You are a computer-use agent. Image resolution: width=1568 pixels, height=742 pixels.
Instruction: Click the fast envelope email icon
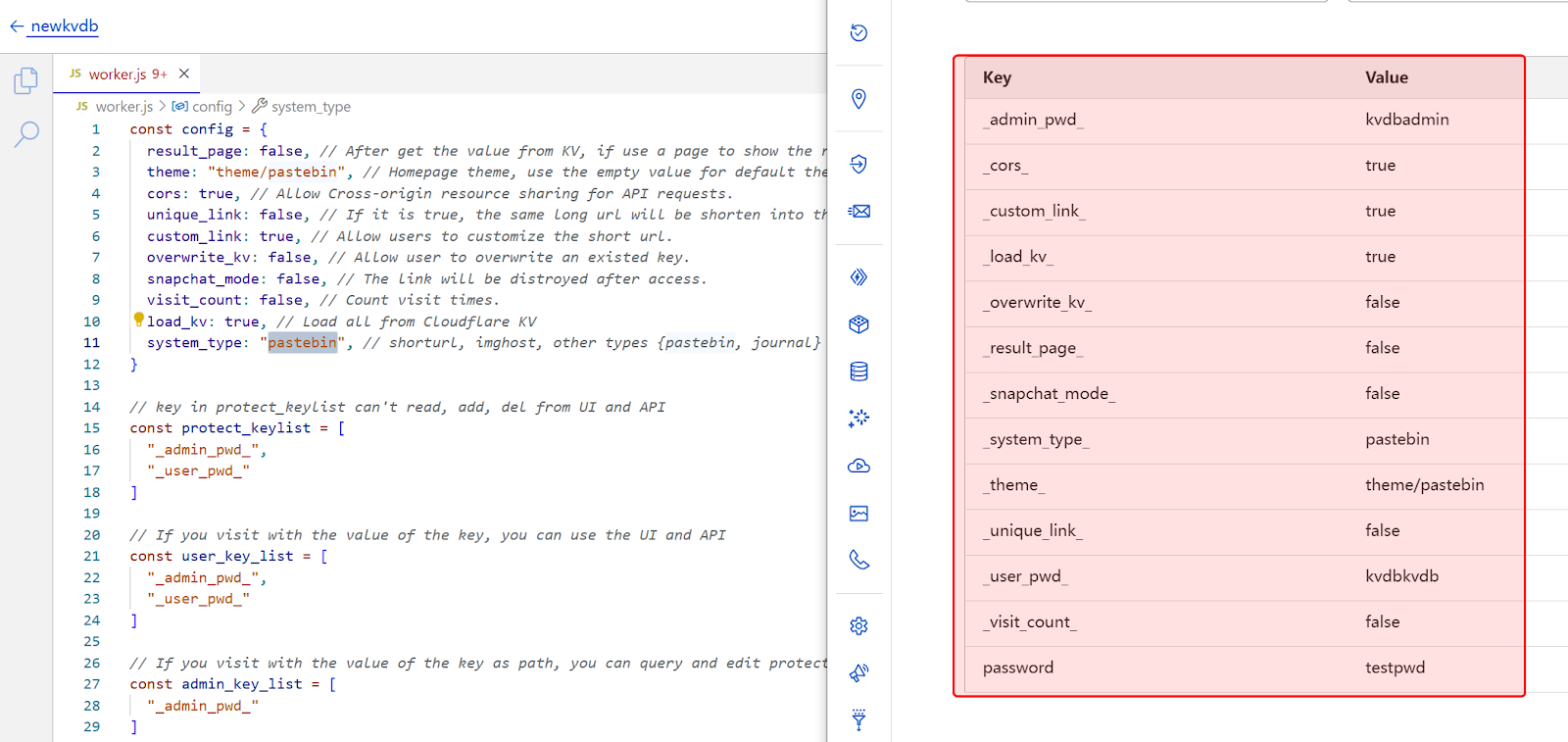858,211
